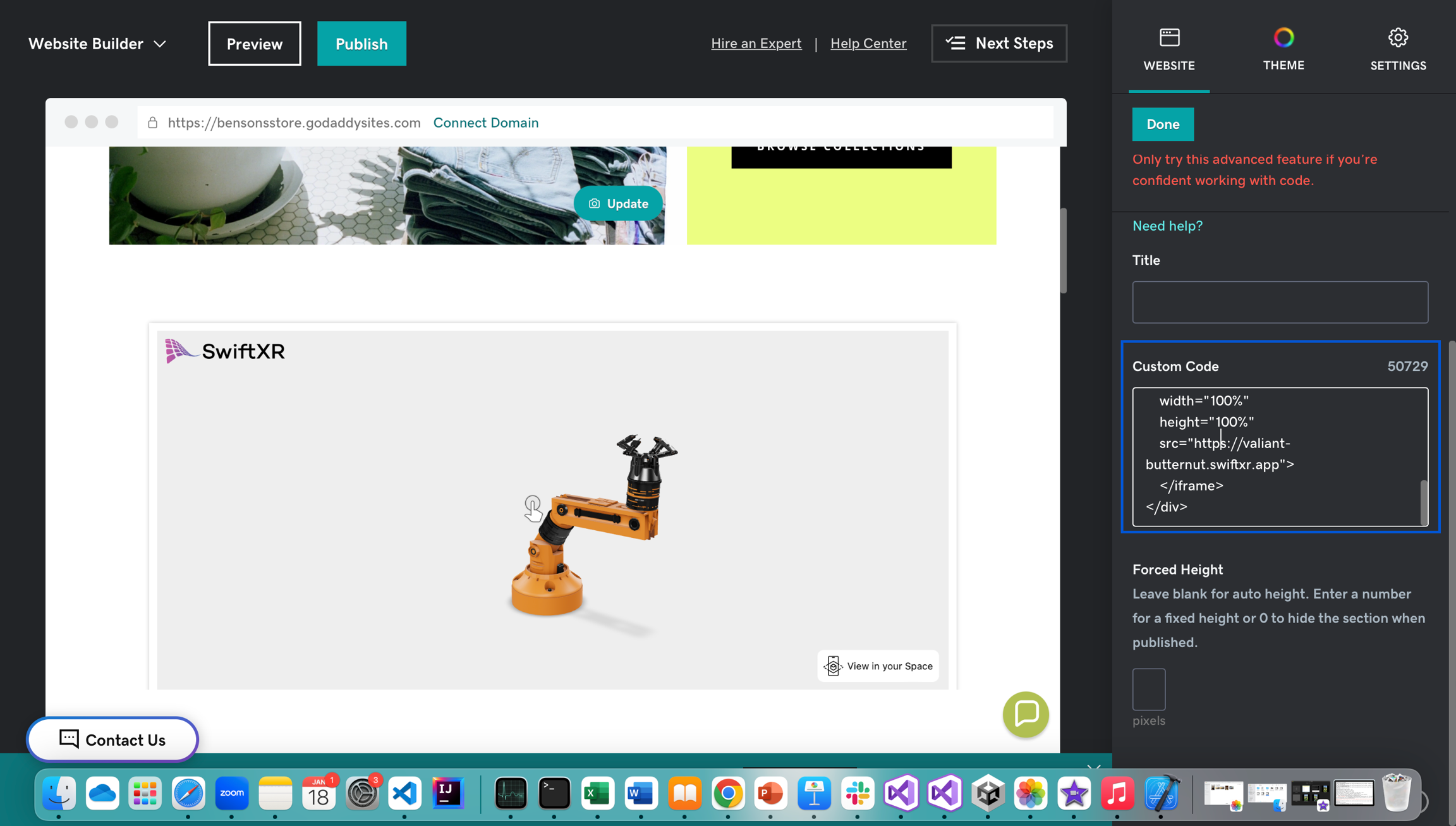Open Google Chrome in the dock
The width and height of the screenshot is (1456, 826).
(x=727, y=794)
